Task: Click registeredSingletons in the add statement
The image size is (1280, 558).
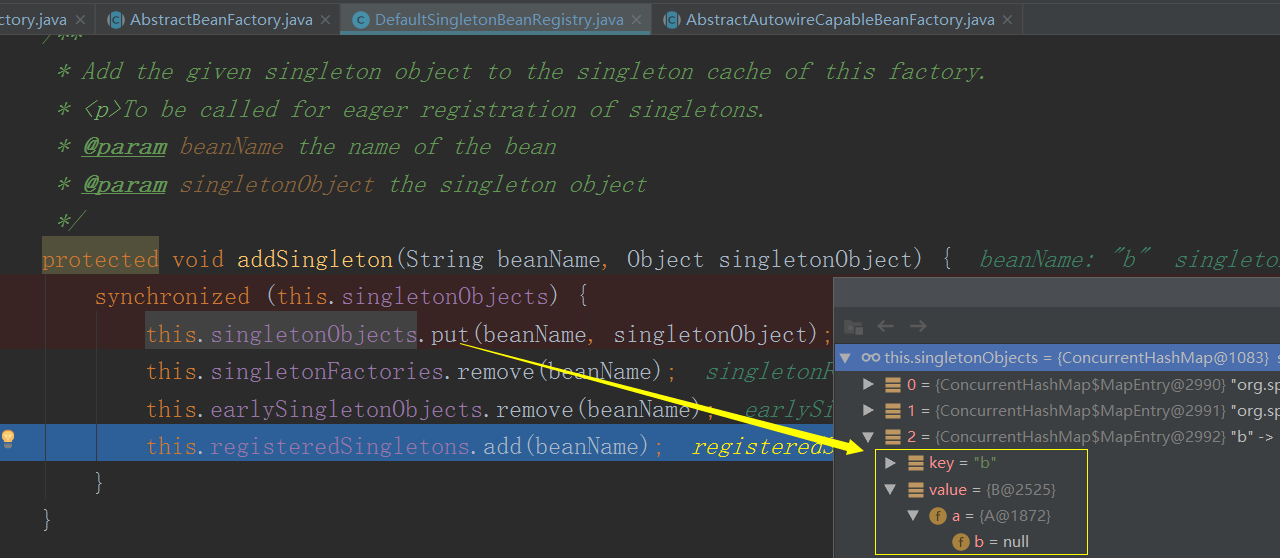Action: tap(340, 446)
